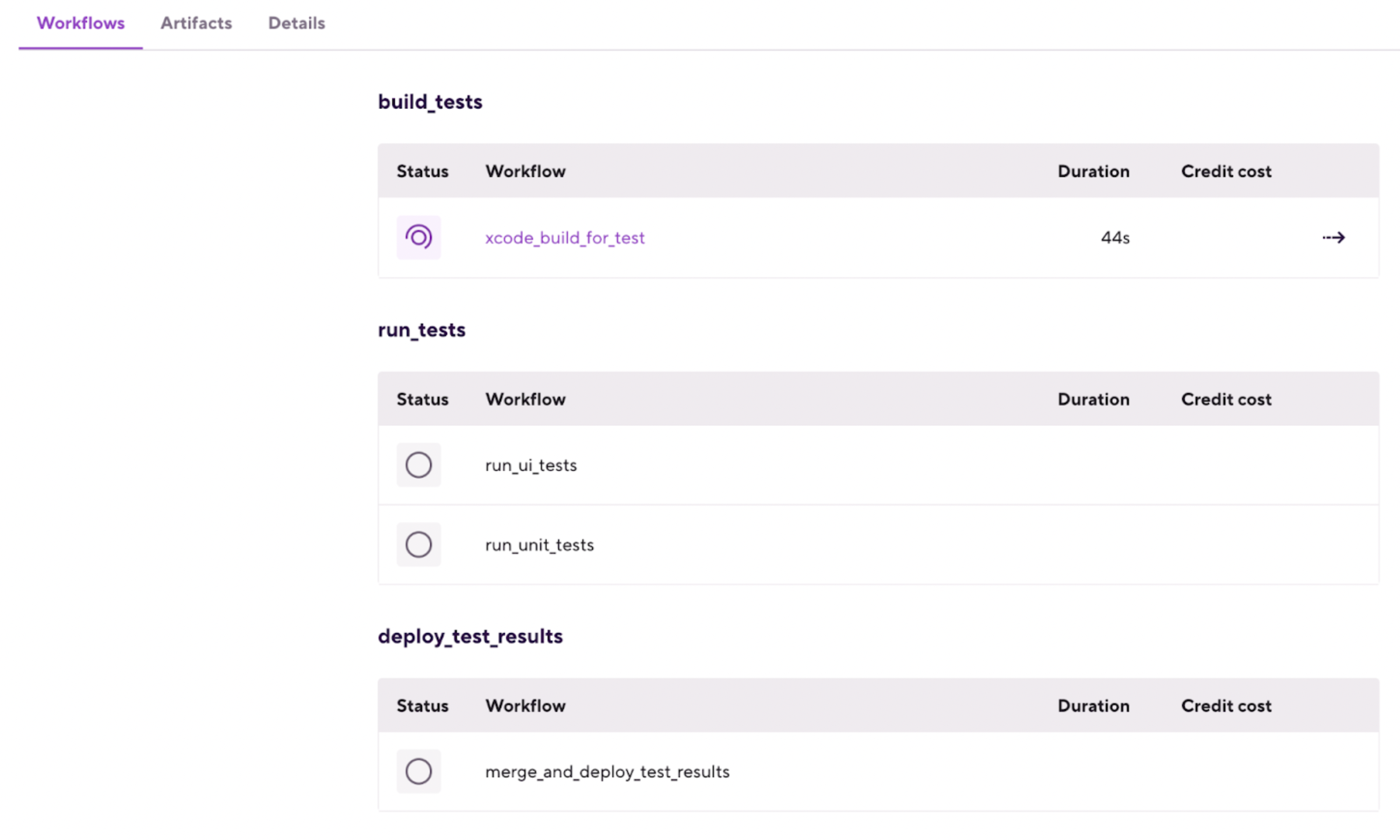Click the arrow icon in xcode_build_for_test row

pos(1334,237)
